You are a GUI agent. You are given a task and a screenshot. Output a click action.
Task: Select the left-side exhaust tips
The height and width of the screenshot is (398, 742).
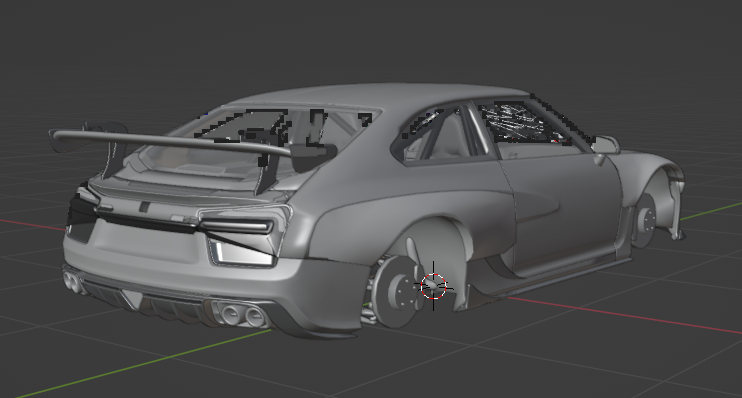coord(72,281)
